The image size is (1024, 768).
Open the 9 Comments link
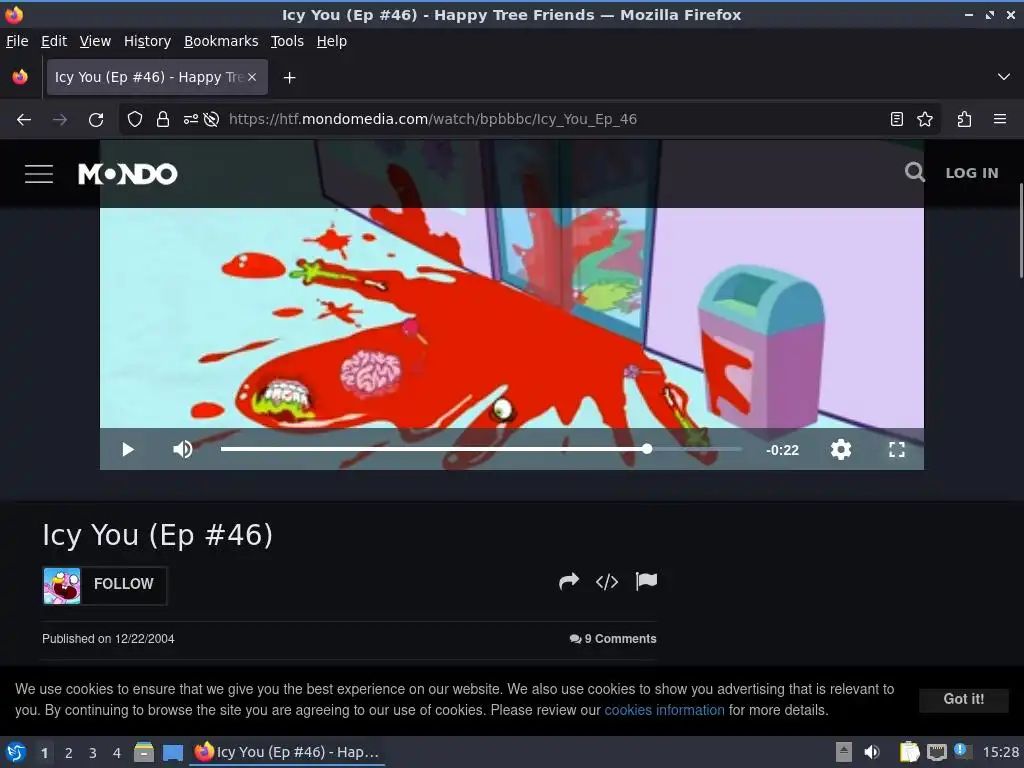[x=613, y=639]
